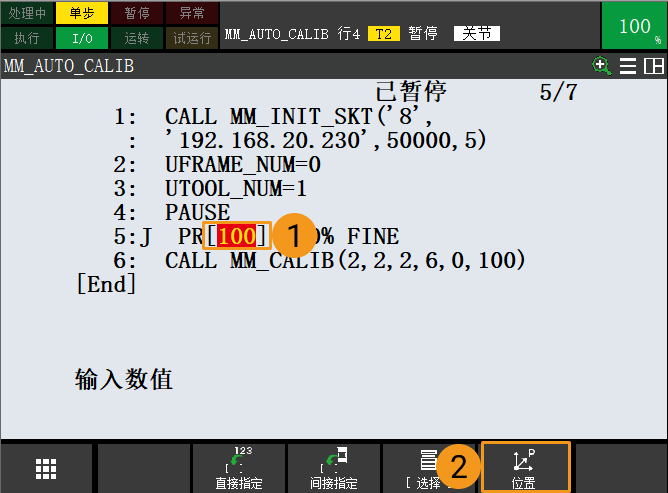
Task: Select the 间接指定 softkey
Action: (x=334, y=468)
